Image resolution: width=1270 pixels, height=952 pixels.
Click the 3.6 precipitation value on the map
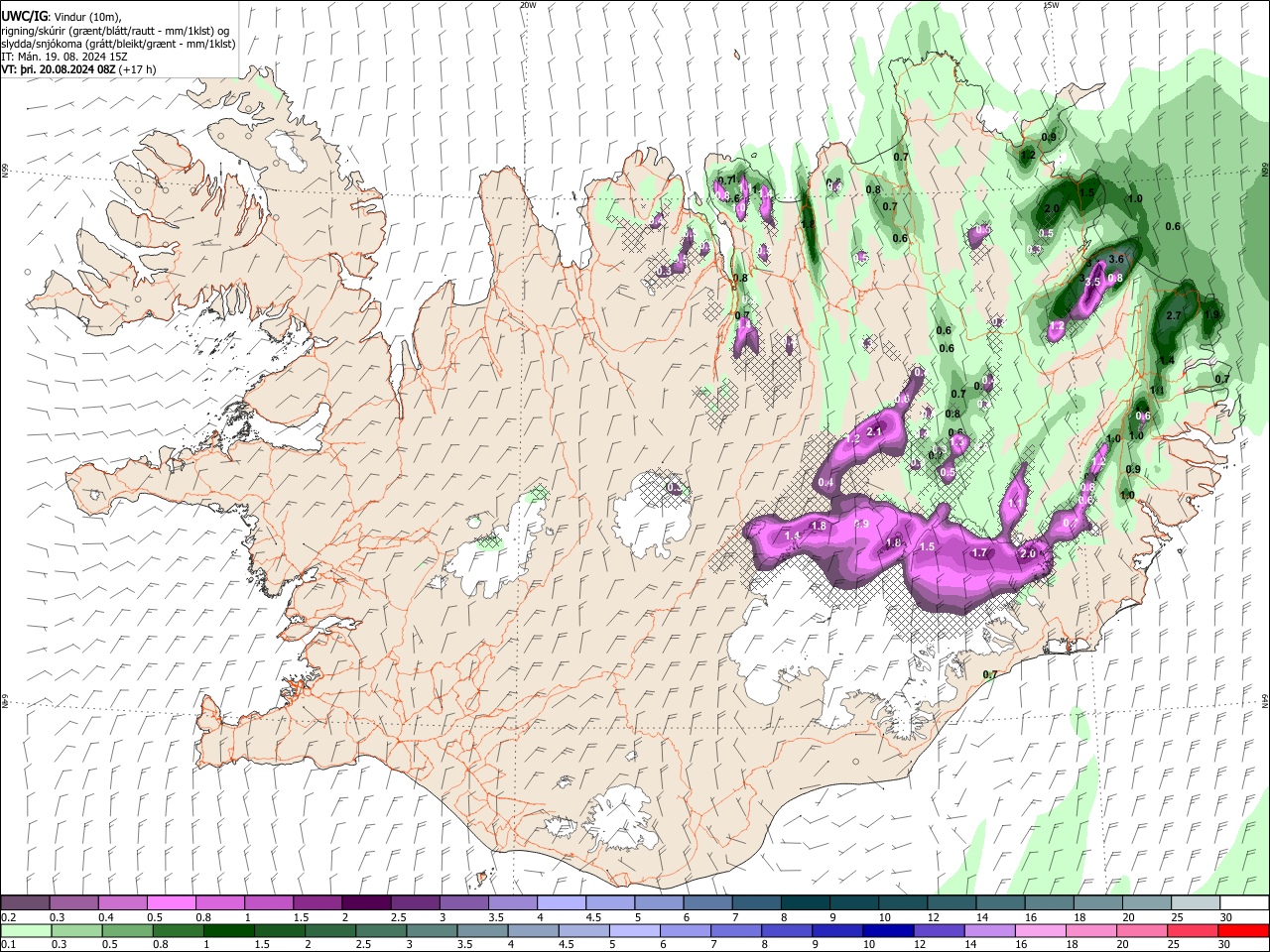(x=1115, y=259)
